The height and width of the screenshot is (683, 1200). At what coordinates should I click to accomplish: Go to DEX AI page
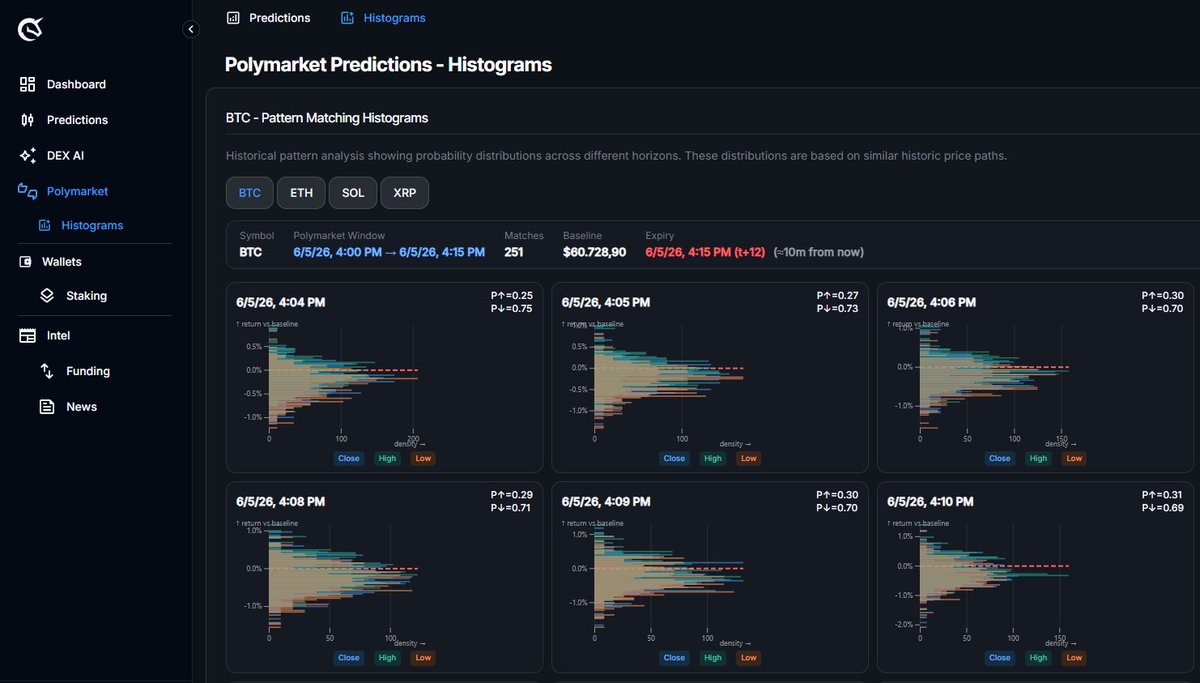click(66, 156)
